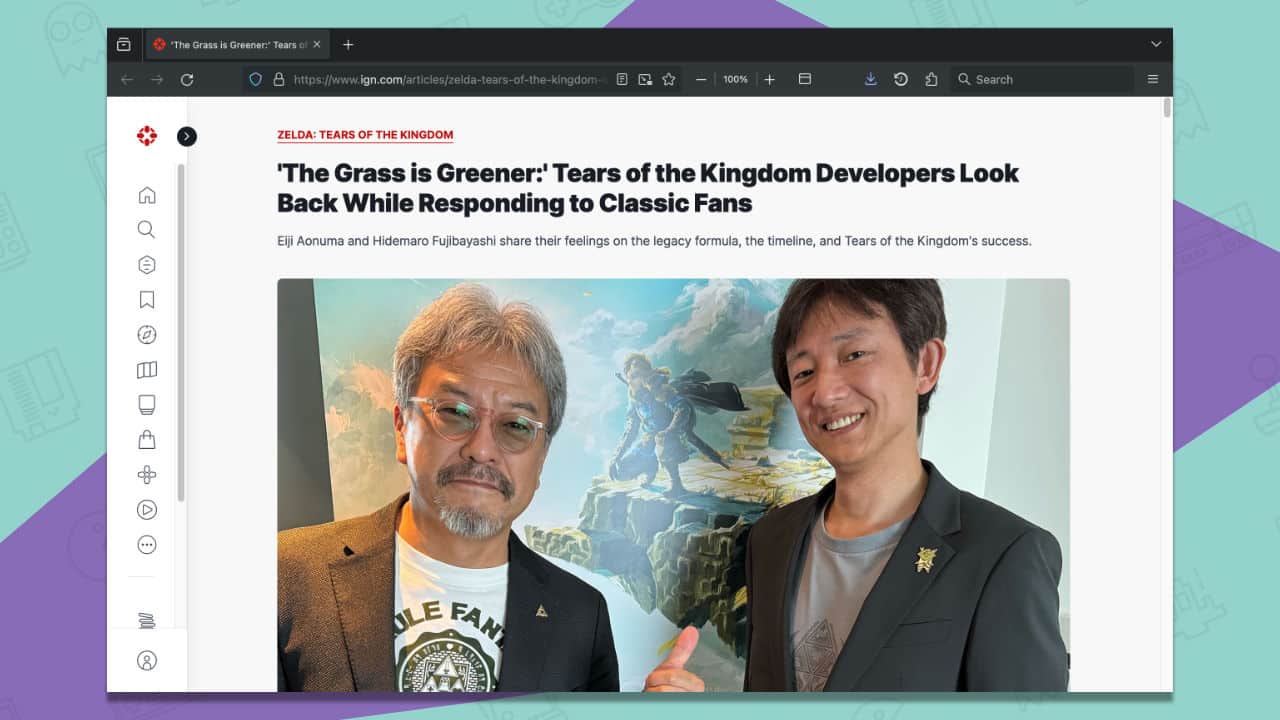This screenshot has height=720, width=1280.
Task: Click the video play icon in IGN sidebar
Action: (x=147, y=509)
